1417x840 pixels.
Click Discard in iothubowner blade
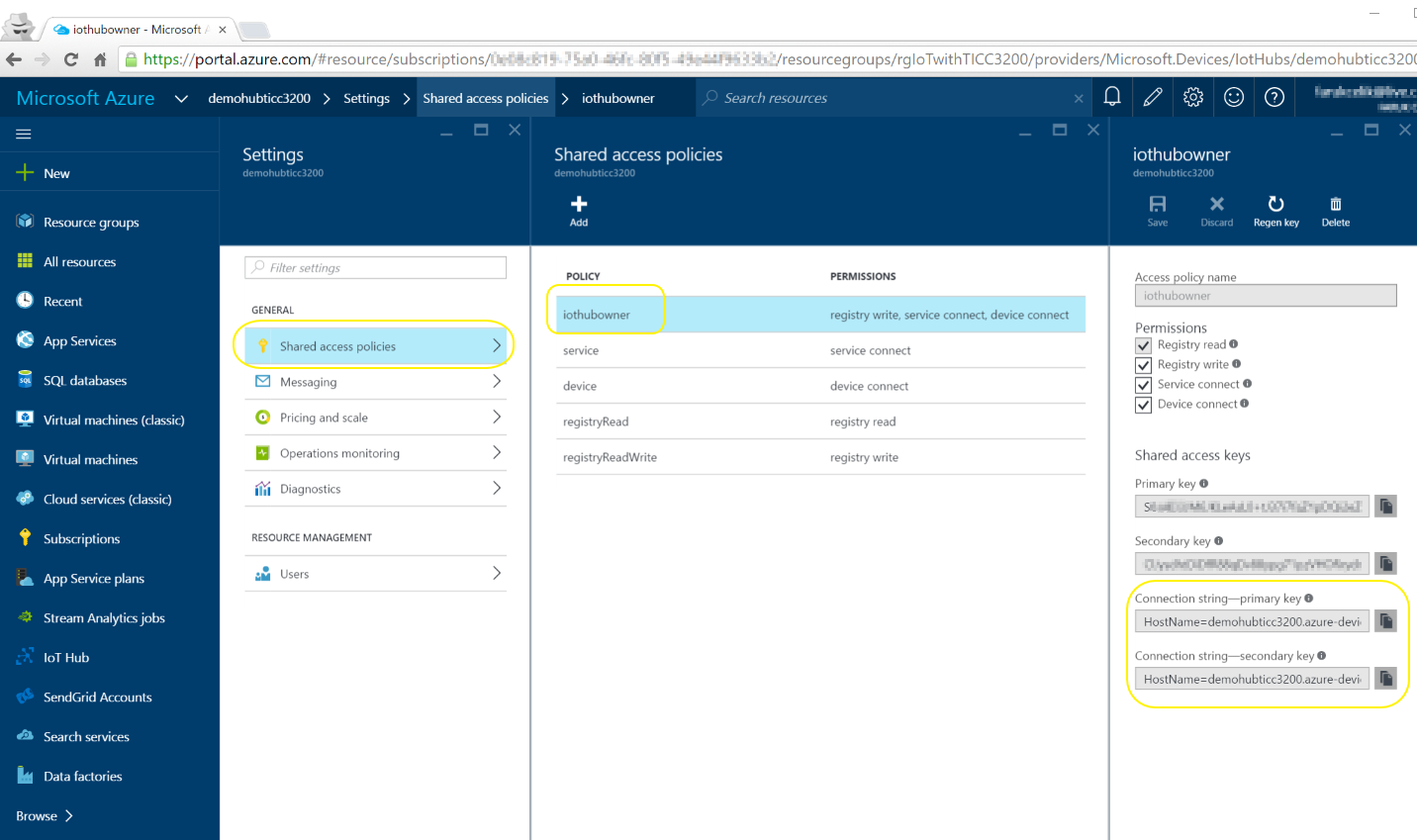pos(1217,211)
